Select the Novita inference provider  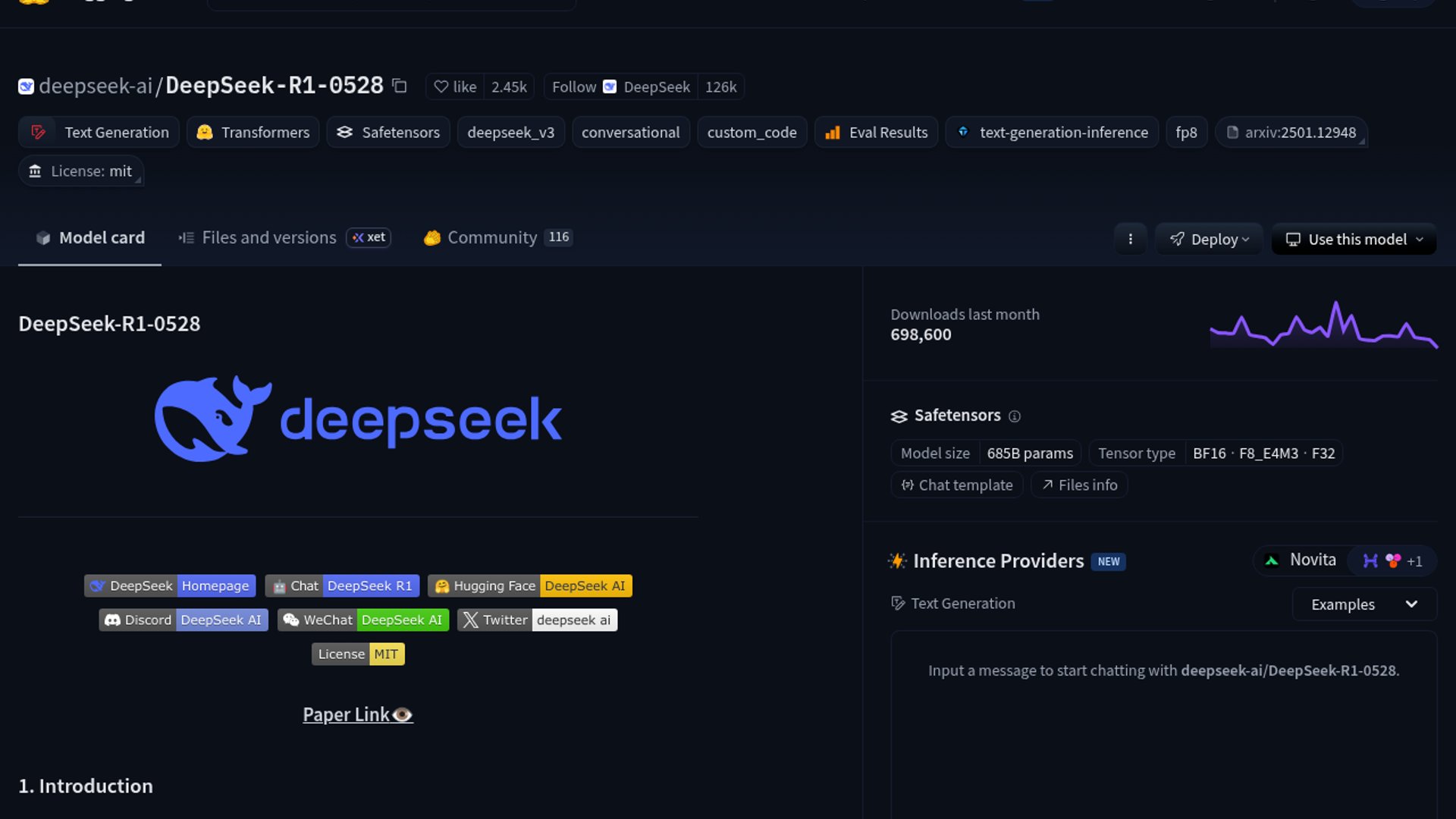pos(1301,560)
